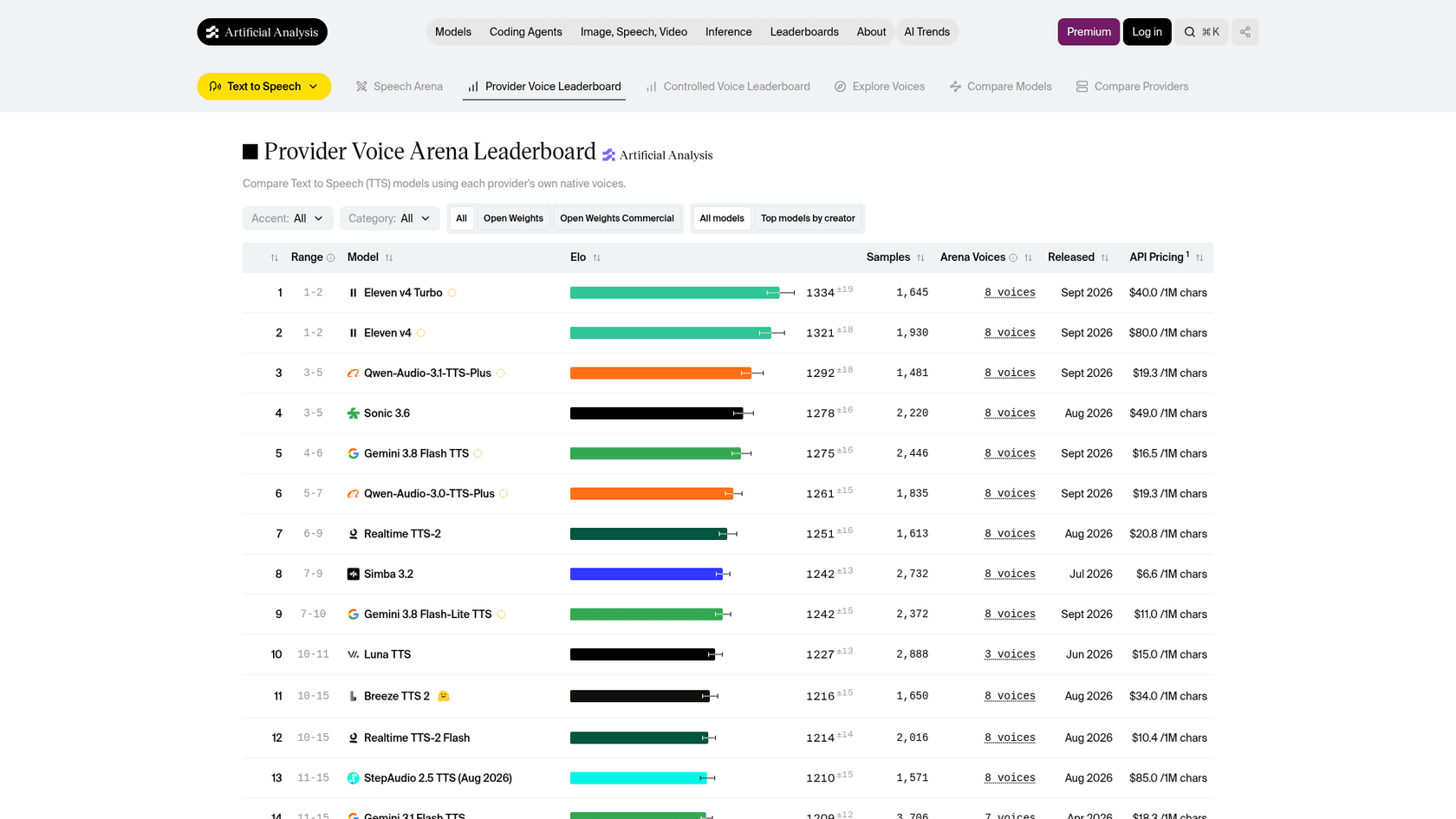
Task: Open the Explore Voices tab
Action: (x=880, y=87)
